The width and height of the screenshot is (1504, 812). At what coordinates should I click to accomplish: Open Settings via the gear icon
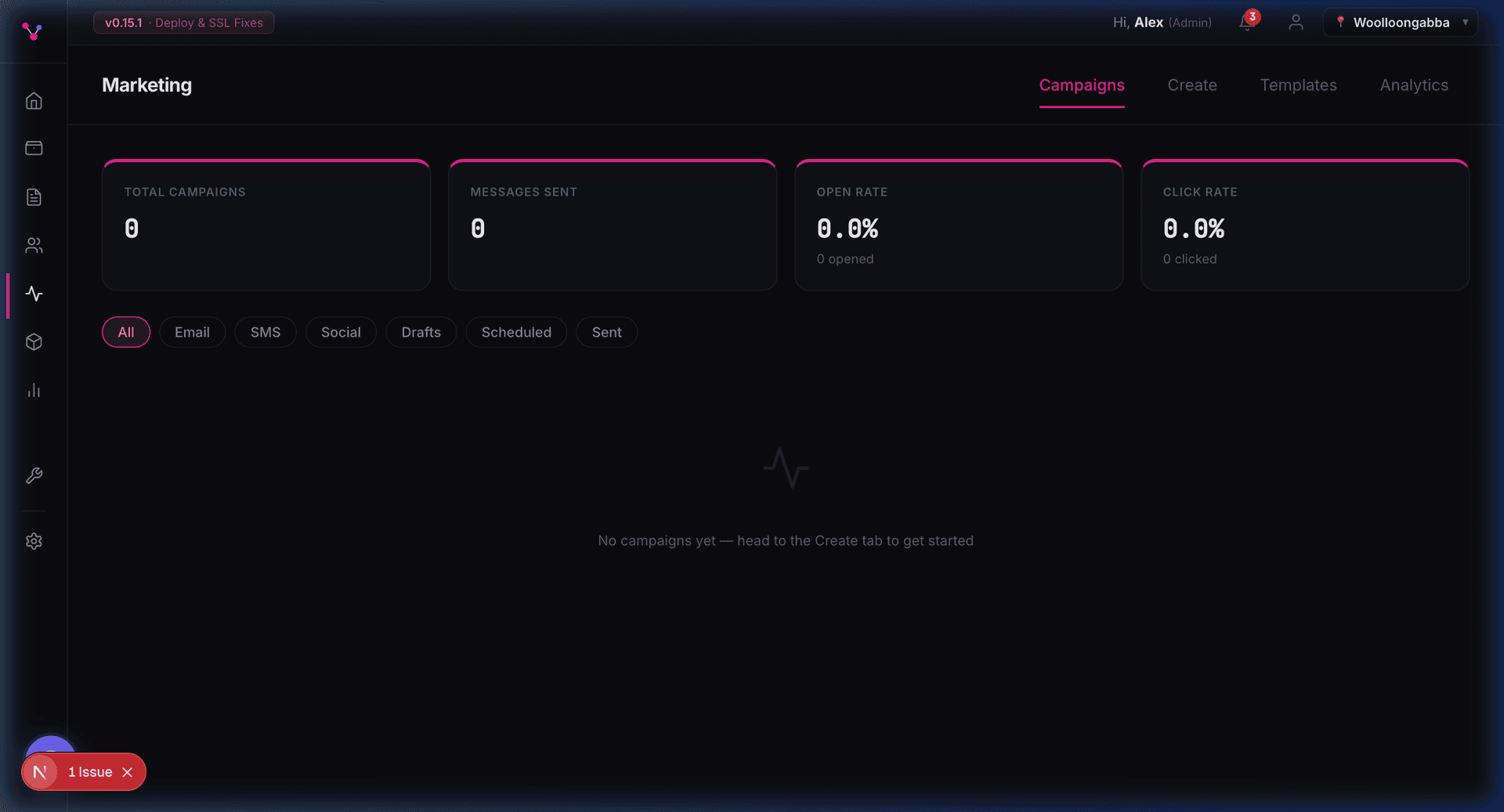pos(34,541)
